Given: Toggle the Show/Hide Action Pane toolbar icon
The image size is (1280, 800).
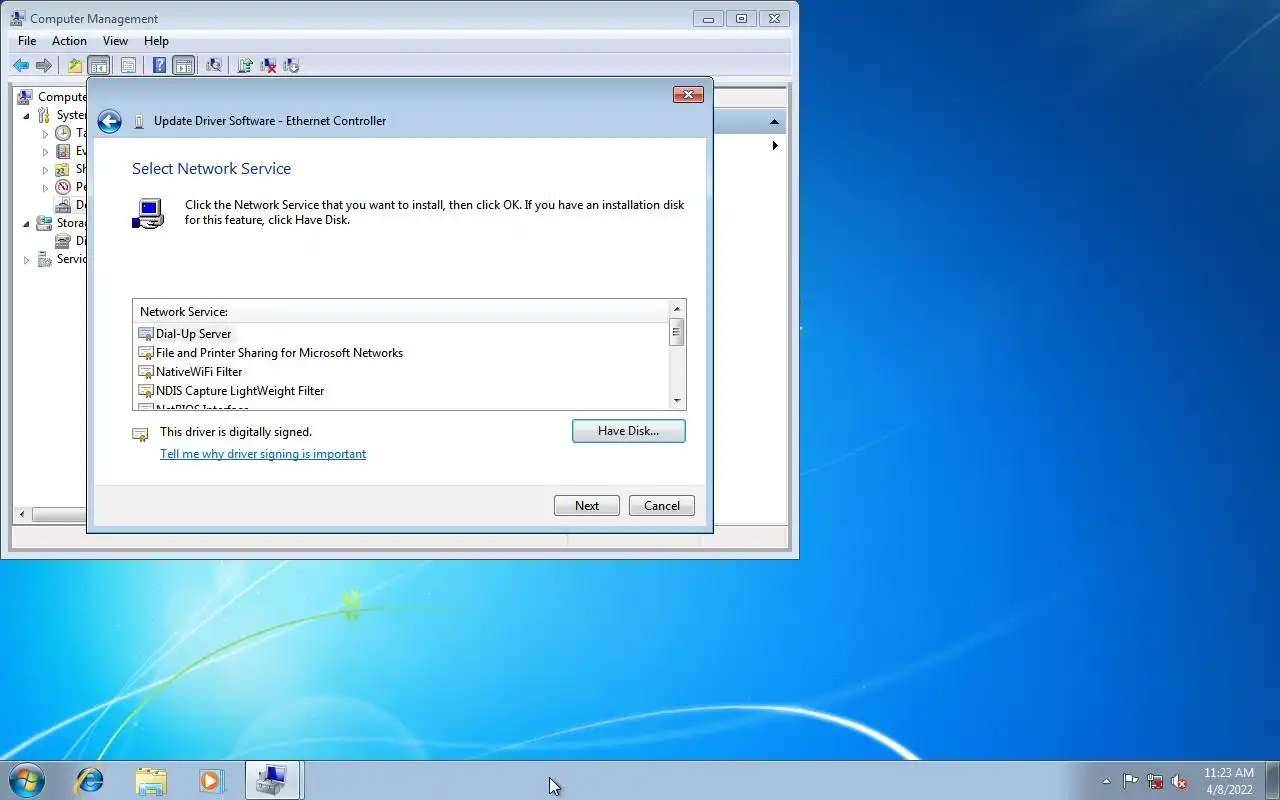Looking at the screenshot, I should click(x=183, y=65).
